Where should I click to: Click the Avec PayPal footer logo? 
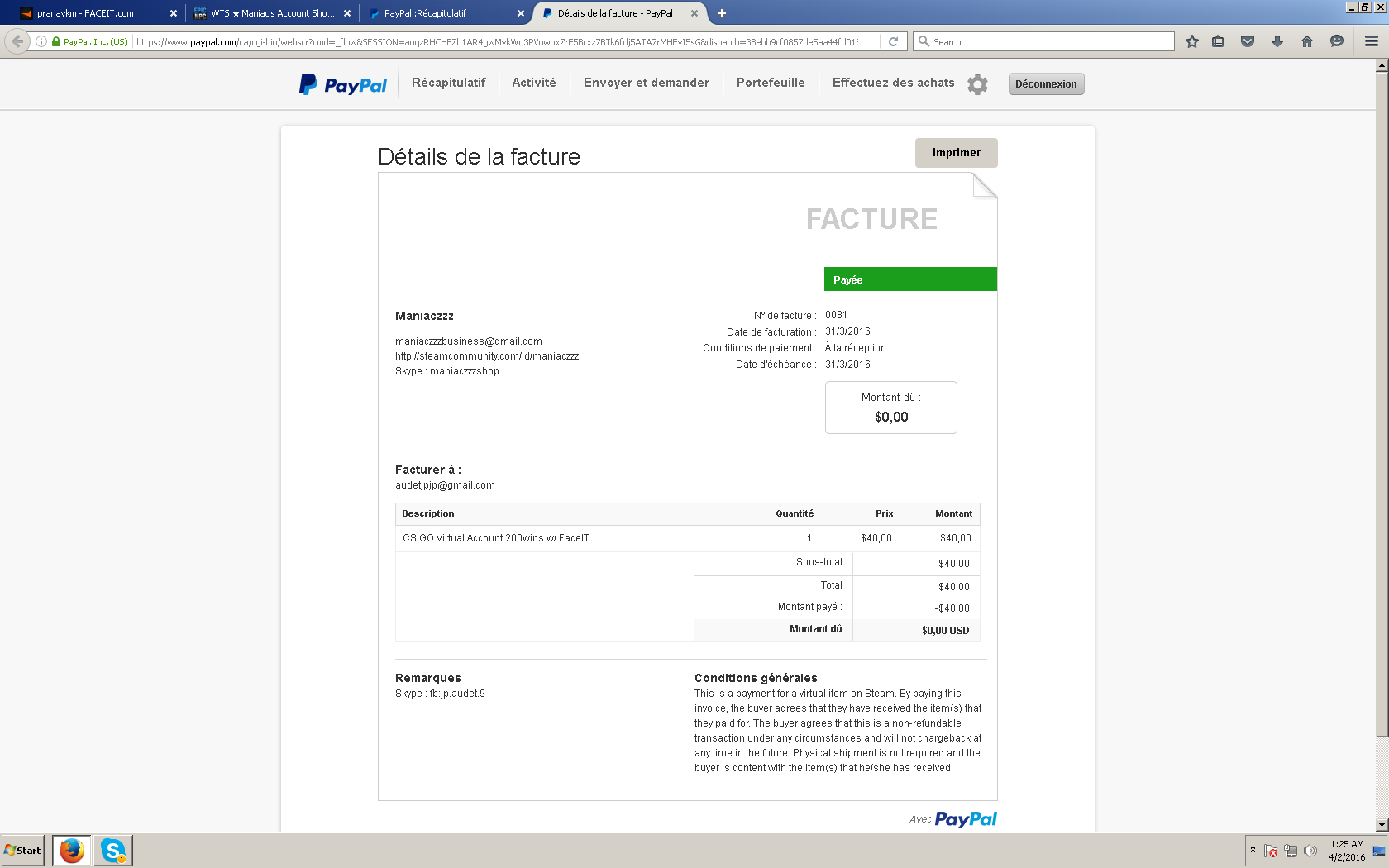click(x=953, y=819)
